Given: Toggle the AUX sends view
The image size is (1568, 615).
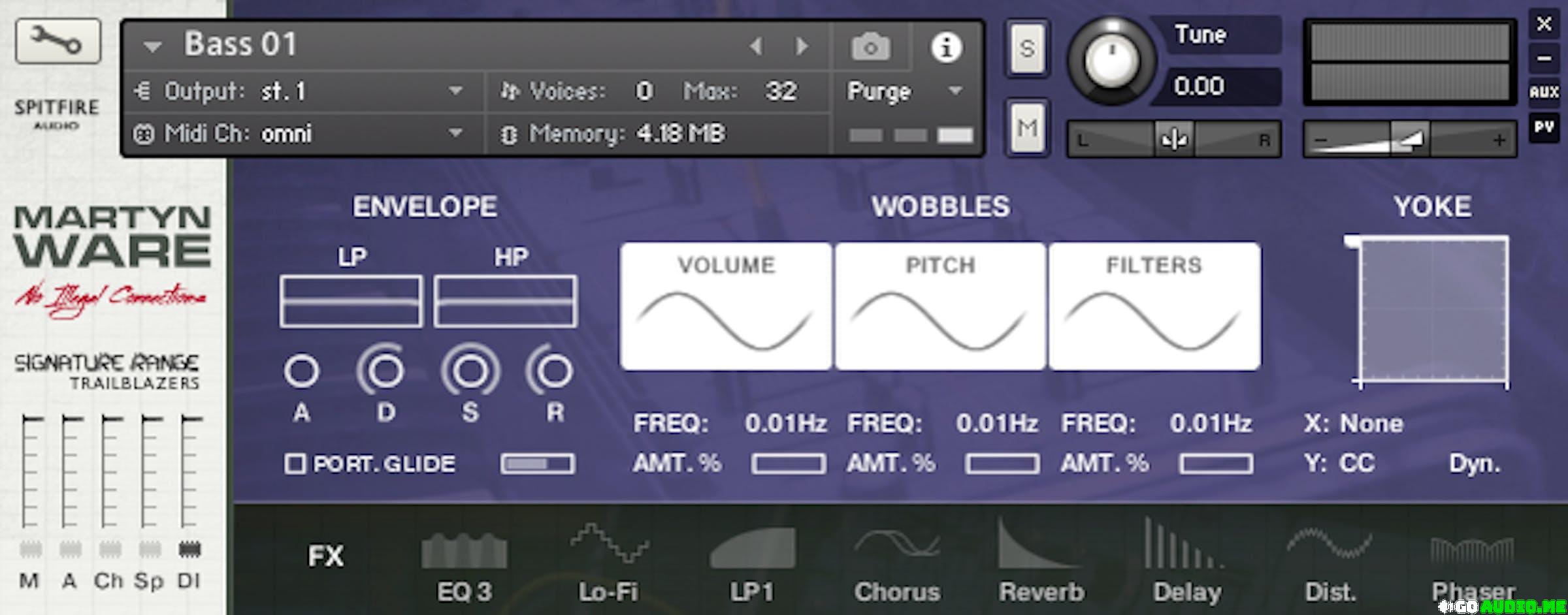Looking at the screenshot, I should (1544, 92).
